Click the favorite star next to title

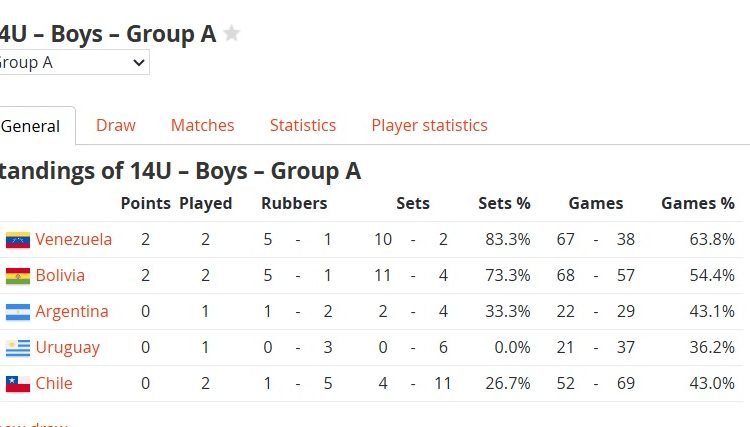pyautogui.click(x=232, y=34)
